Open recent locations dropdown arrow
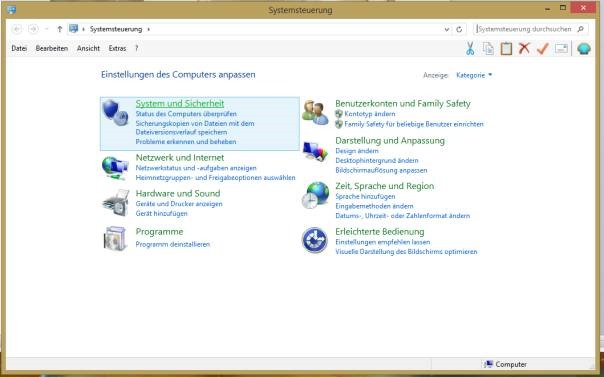 click(47, 29)
